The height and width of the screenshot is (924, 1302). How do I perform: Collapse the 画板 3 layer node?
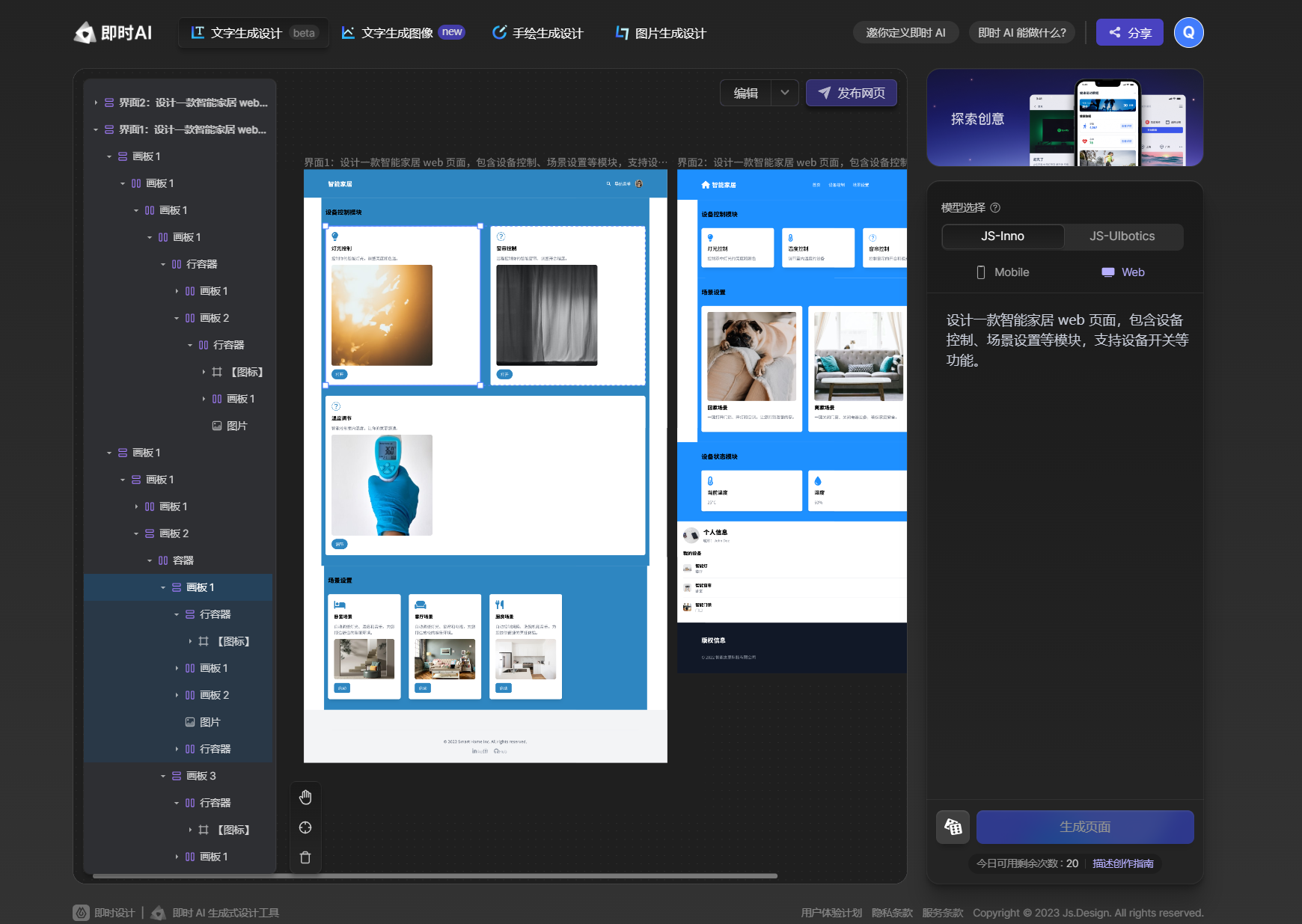(x=163, y=776)
